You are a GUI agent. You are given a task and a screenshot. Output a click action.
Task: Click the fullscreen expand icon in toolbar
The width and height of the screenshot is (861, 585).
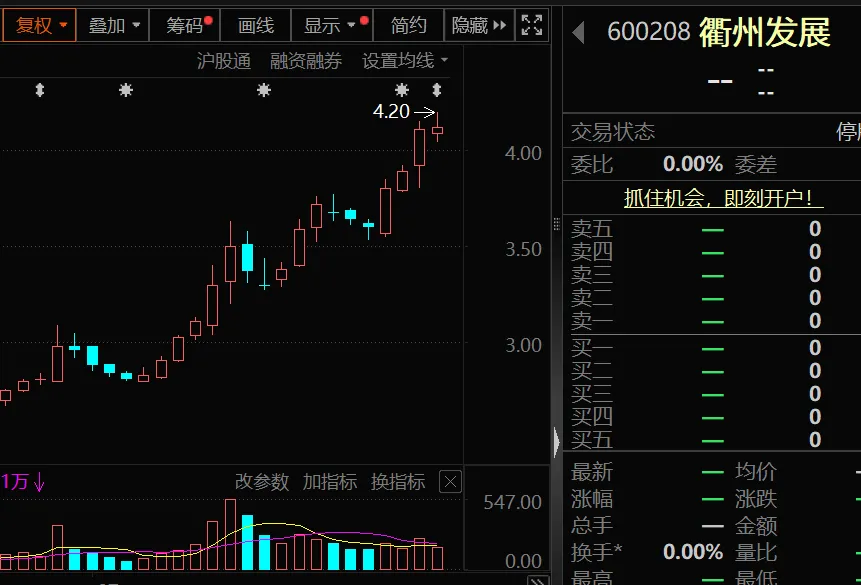click(532, 25)
